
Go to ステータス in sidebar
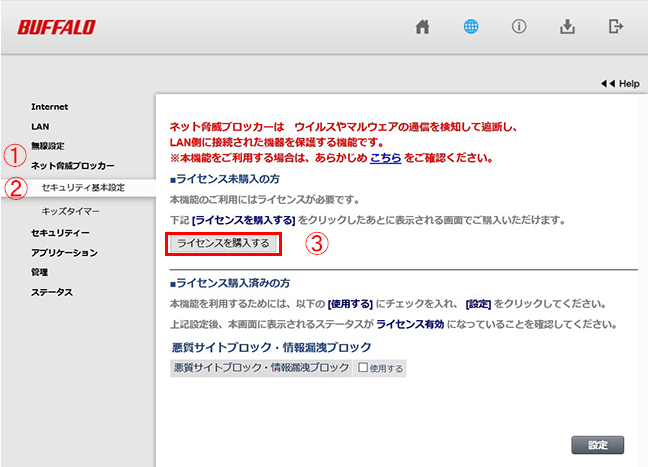[x=52, y=292]
